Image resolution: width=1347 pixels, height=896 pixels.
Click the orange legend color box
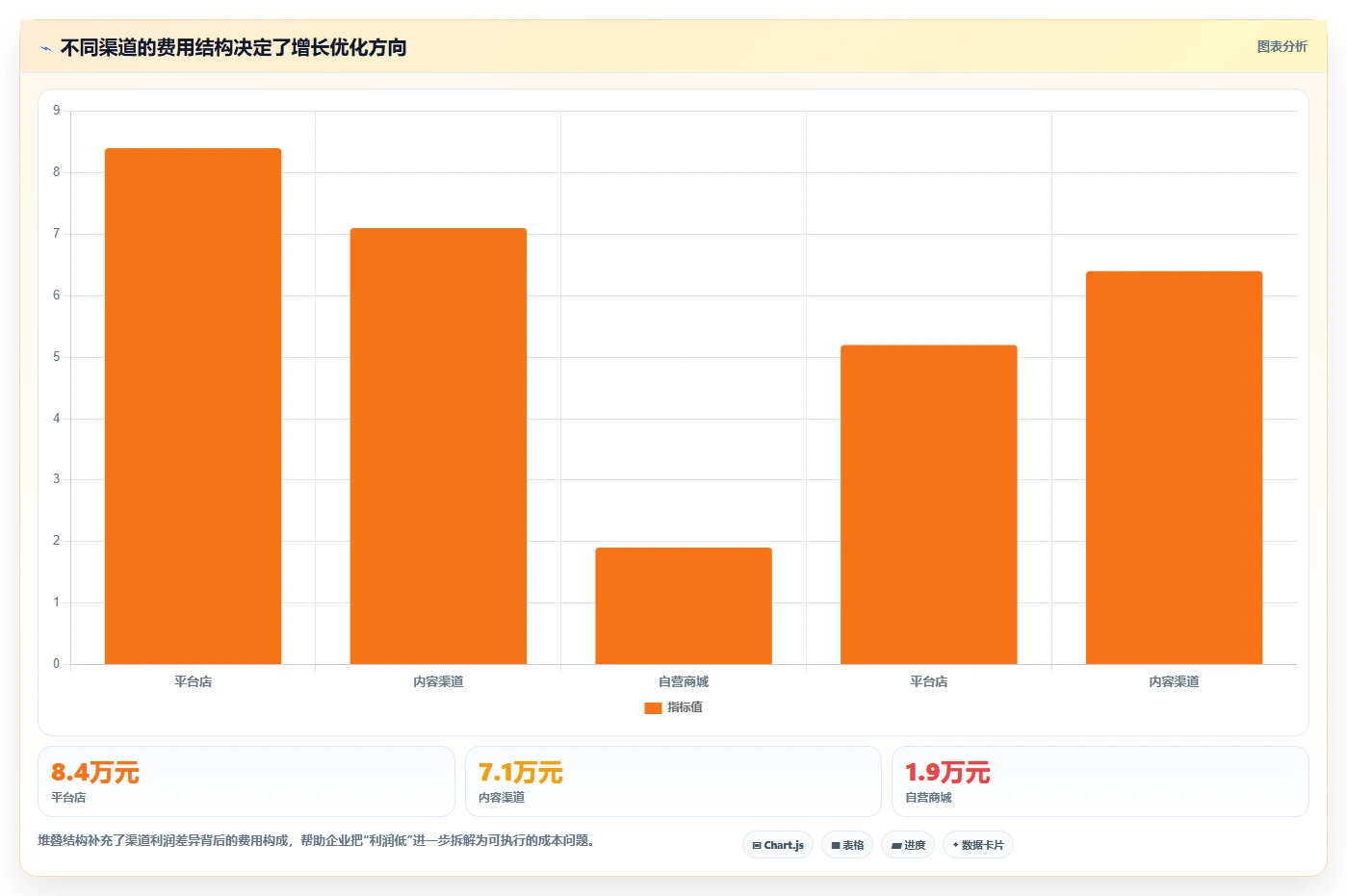653,707
